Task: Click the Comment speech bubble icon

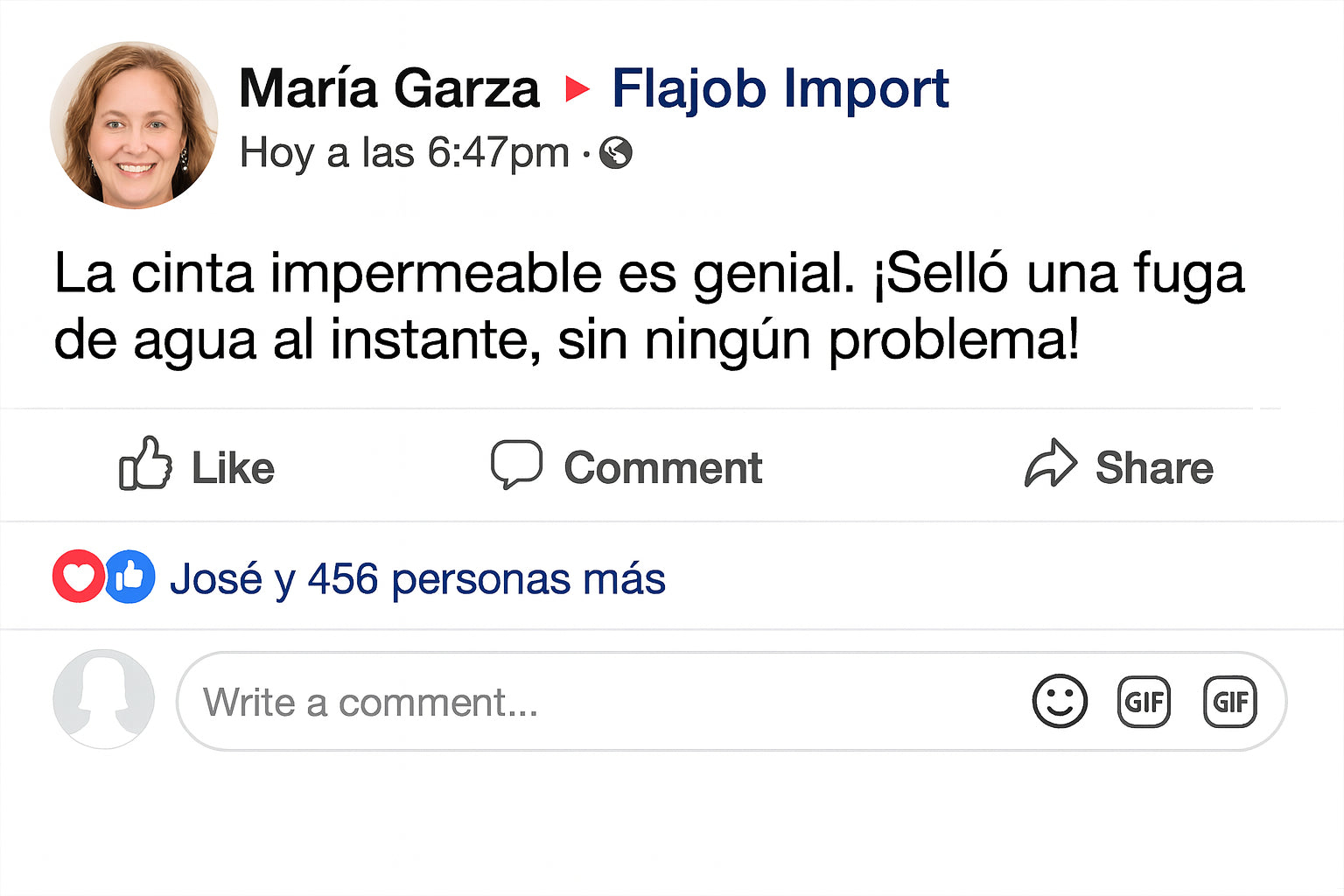Action: tap(516, 464)
